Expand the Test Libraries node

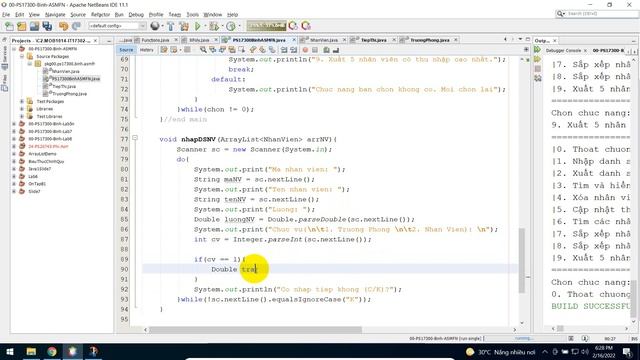pyautogui.click(x=22, y=116)
